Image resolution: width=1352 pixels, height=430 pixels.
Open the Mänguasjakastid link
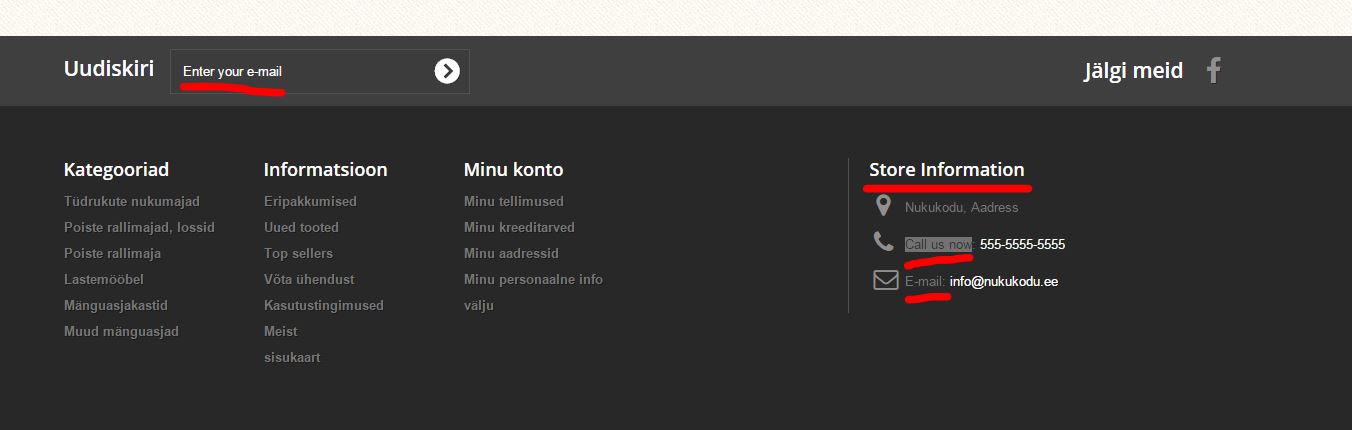(116, 305)
